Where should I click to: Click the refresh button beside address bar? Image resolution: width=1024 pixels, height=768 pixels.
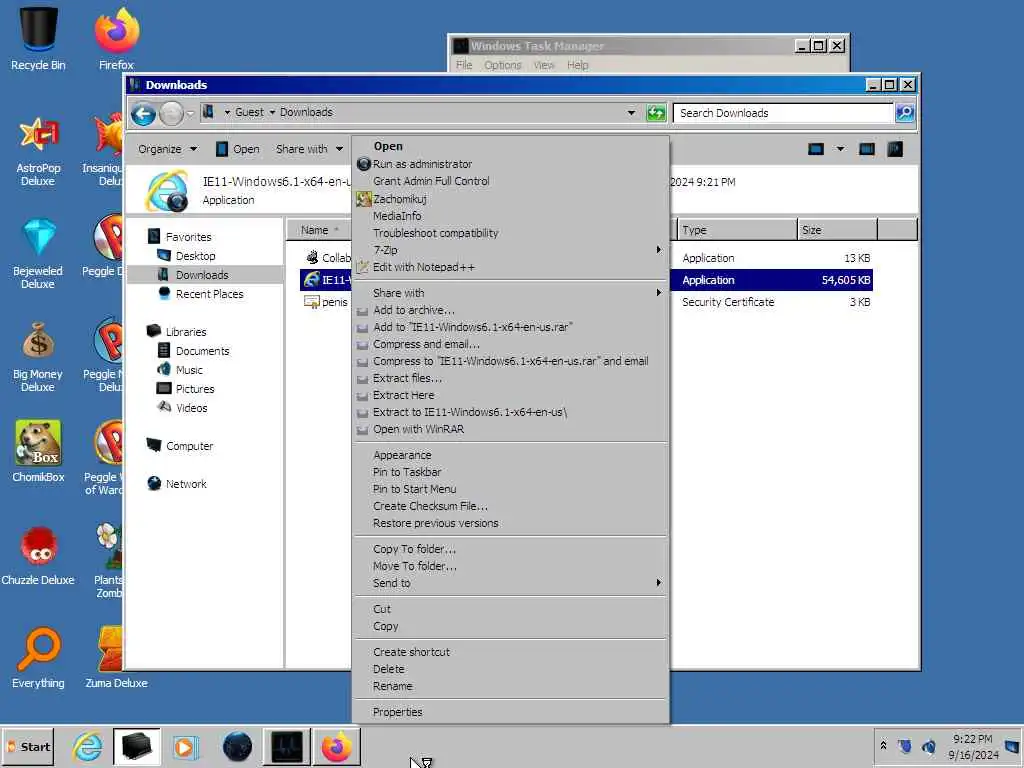tap(656, 113)
